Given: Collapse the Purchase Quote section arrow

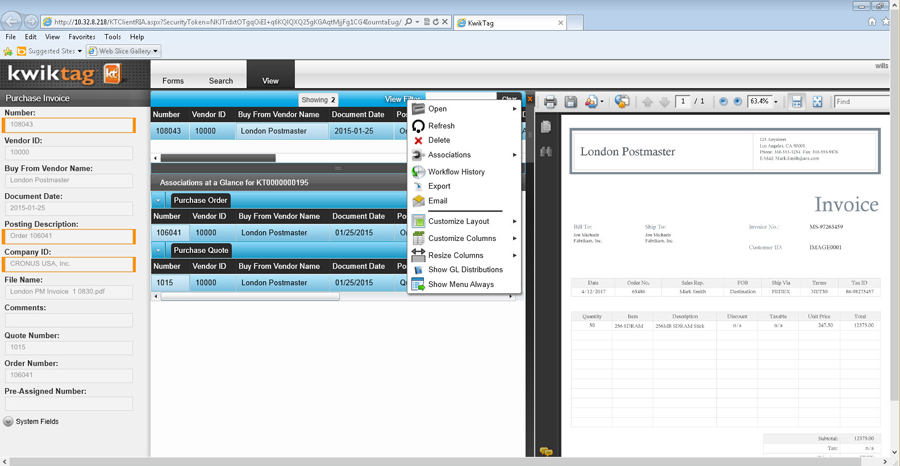Looking at the screenshot, I should coord(159,250).
